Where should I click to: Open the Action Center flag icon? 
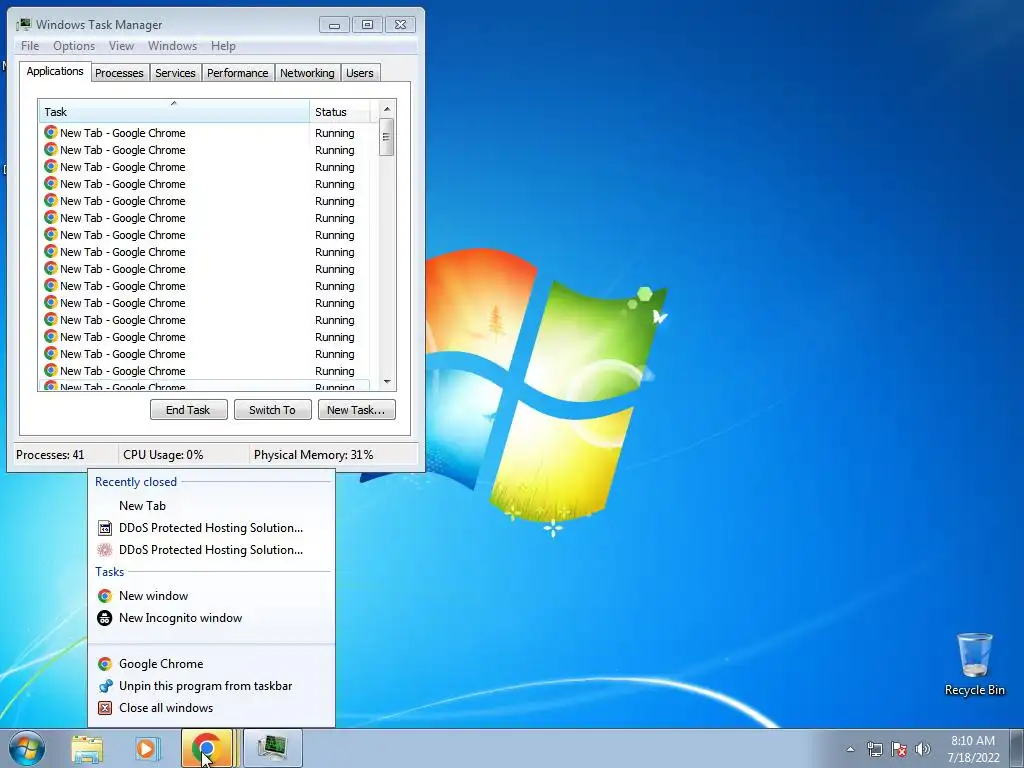899,749
